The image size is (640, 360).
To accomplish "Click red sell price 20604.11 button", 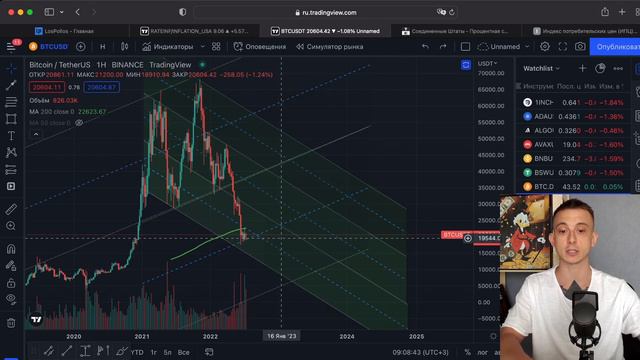I will 47,87.
